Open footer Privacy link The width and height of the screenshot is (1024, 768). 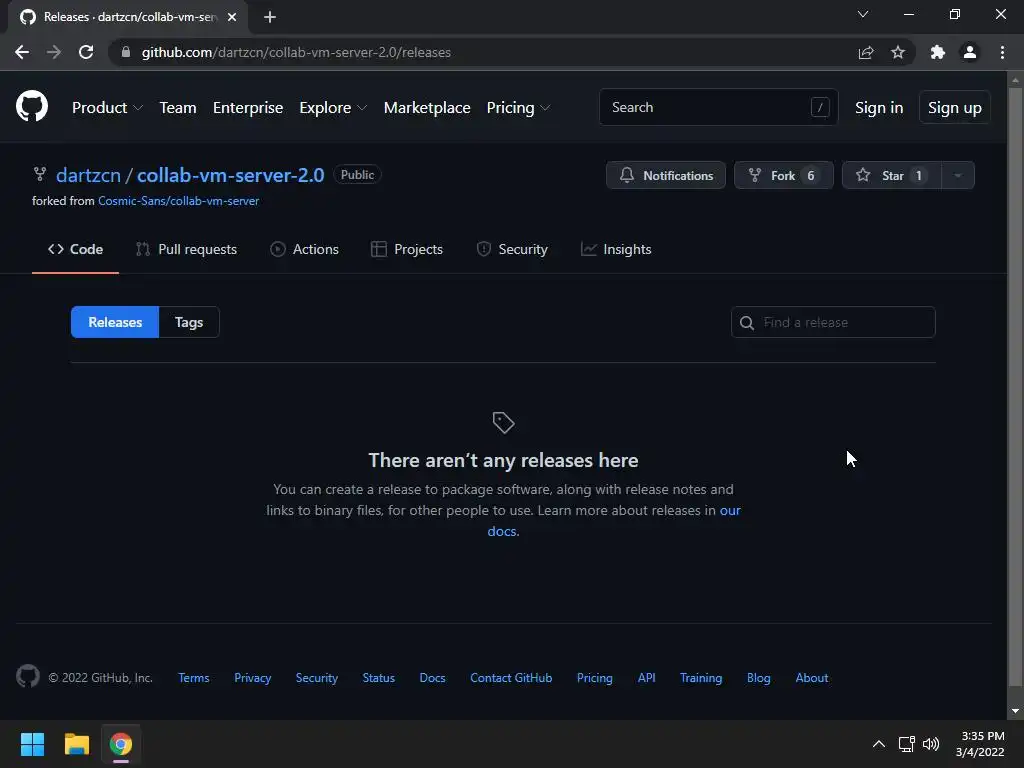tap(253, 678)
